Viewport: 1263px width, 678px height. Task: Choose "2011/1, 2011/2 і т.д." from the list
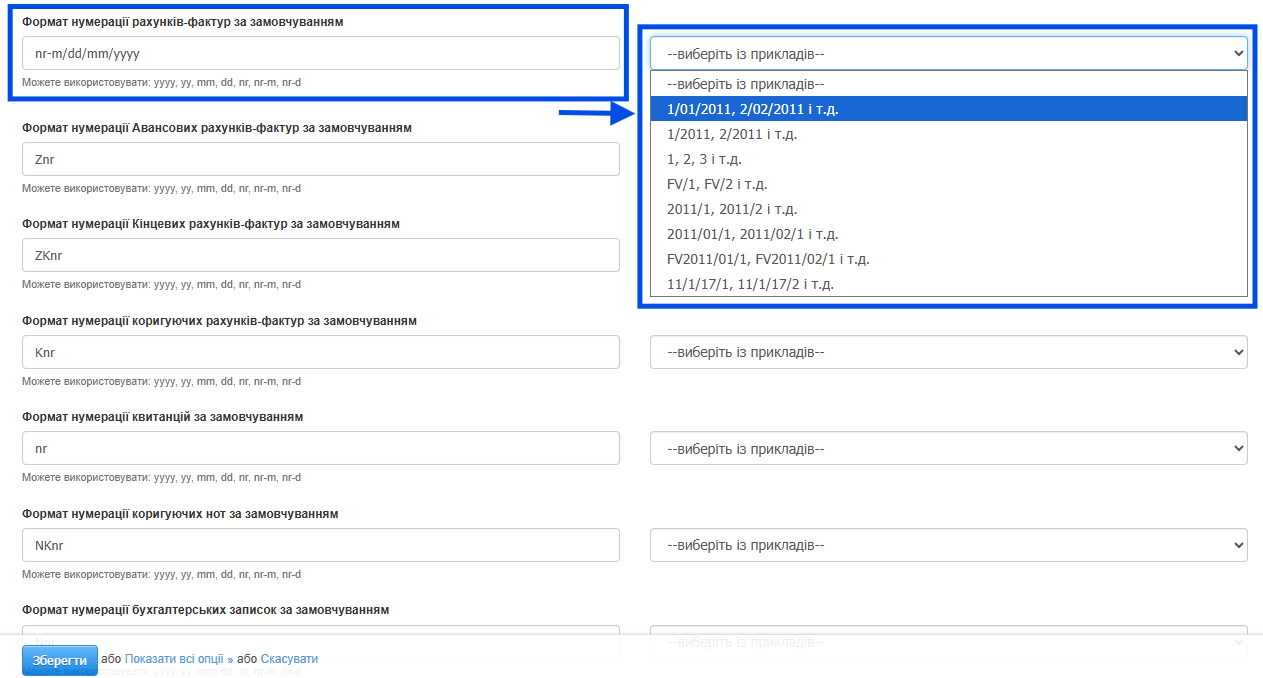coord(731,209)
